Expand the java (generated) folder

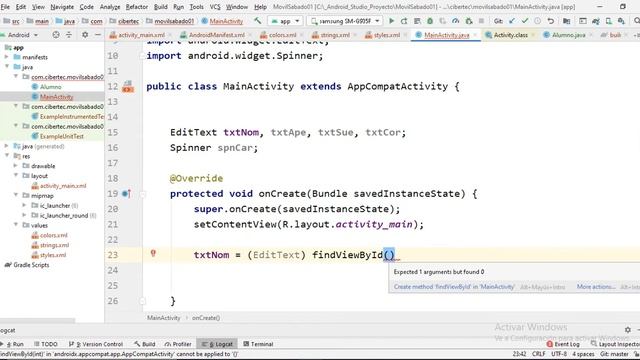tap(7, 146)
